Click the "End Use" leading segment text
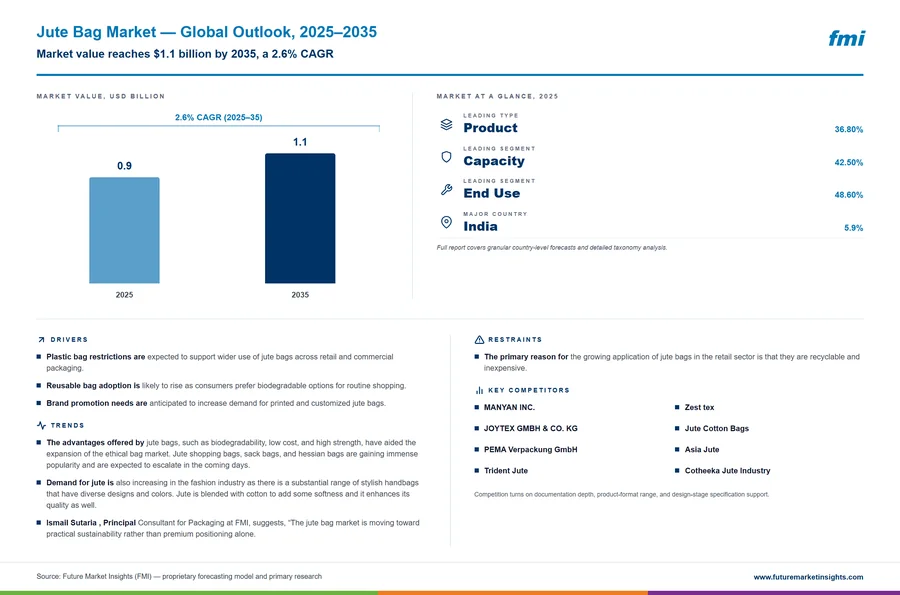The image size is (900, 595). 492,193
